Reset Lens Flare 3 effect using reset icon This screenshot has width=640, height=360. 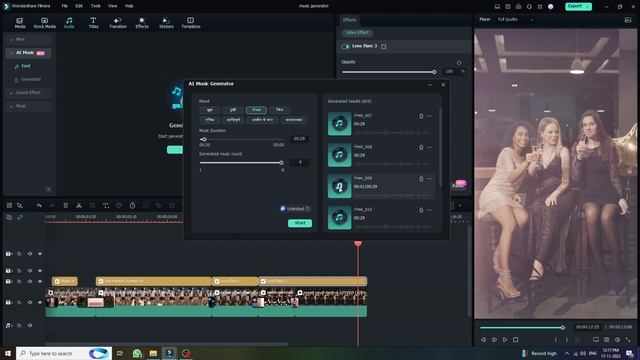(x=384, y=47)
